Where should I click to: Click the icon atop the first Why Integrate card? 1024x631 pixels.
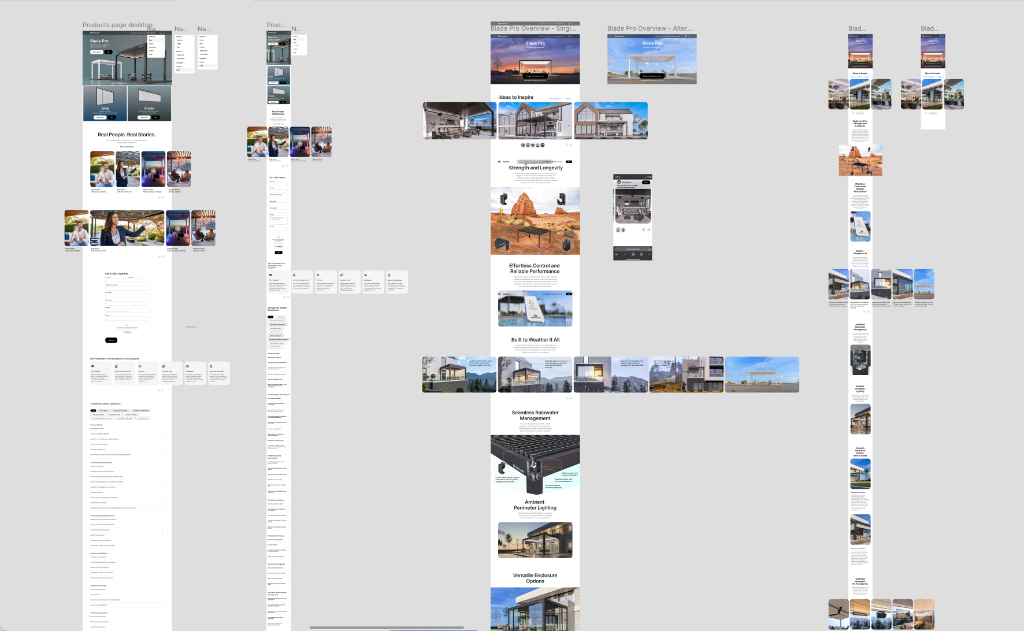(92, 366)
